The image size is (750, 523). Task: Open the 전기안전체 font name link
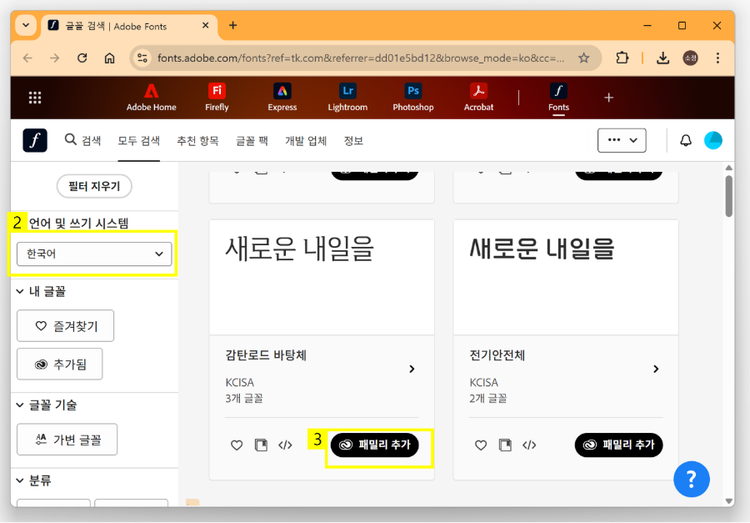pyautogui.click(x=497, y=355)
